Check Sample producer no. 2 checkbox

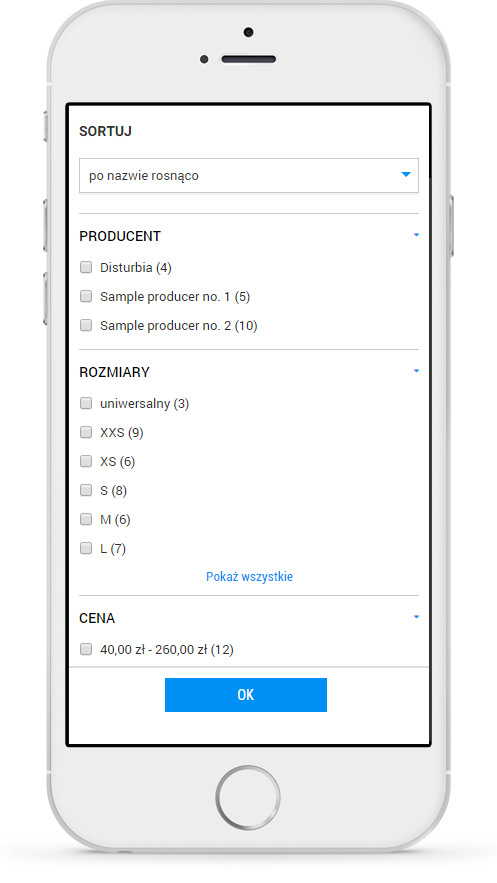pos(86,325)
